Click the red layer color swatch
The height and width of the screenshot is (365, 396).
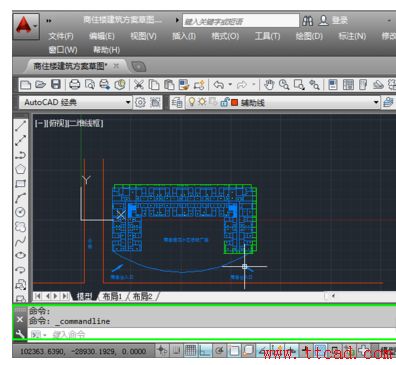235,102
